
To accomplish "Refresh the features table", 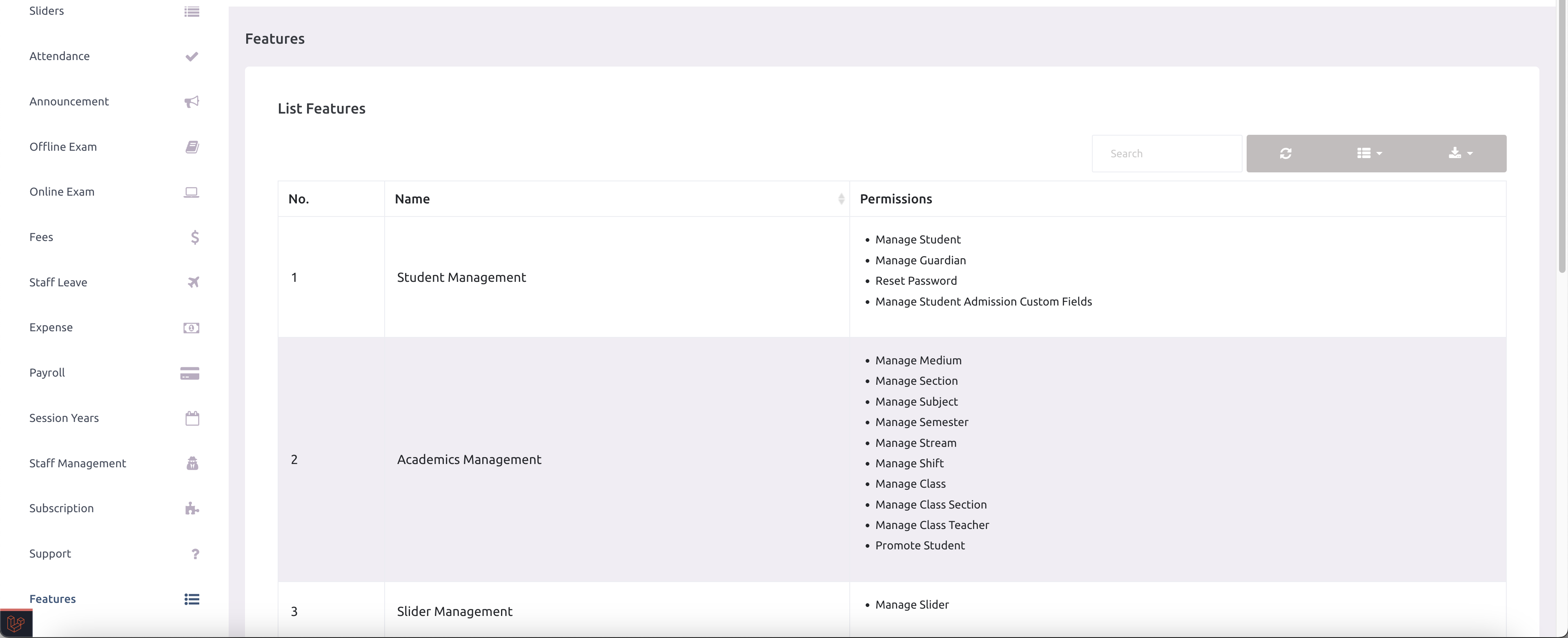I will [1285, 153].
